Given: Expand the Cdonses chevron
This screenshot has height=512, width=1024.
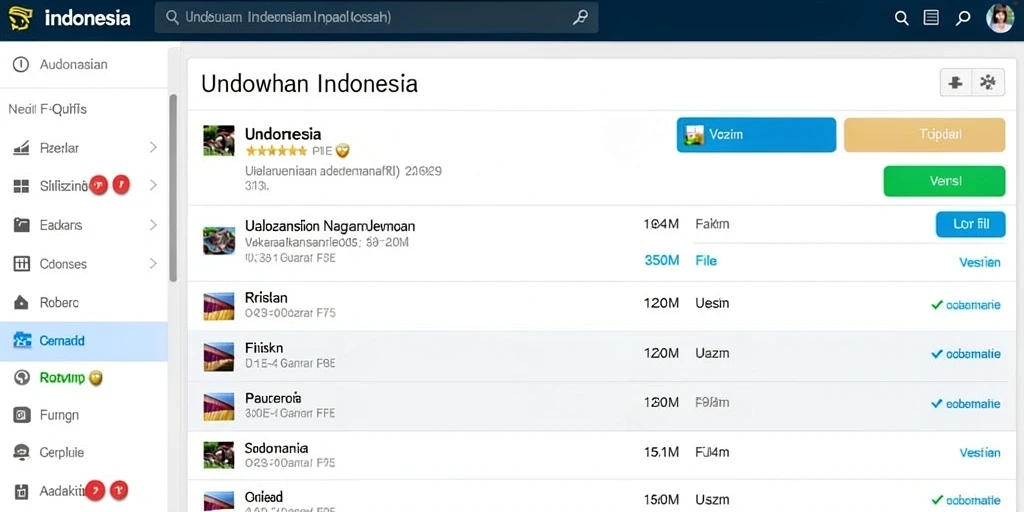Looking at the screenshot, I should (x=153, y=264).
